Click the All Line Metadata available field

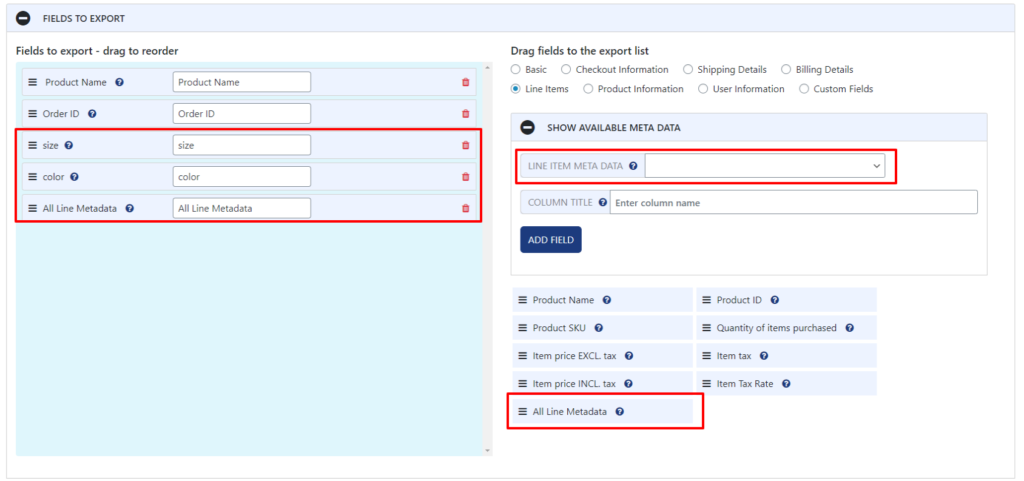click(602, 412)
